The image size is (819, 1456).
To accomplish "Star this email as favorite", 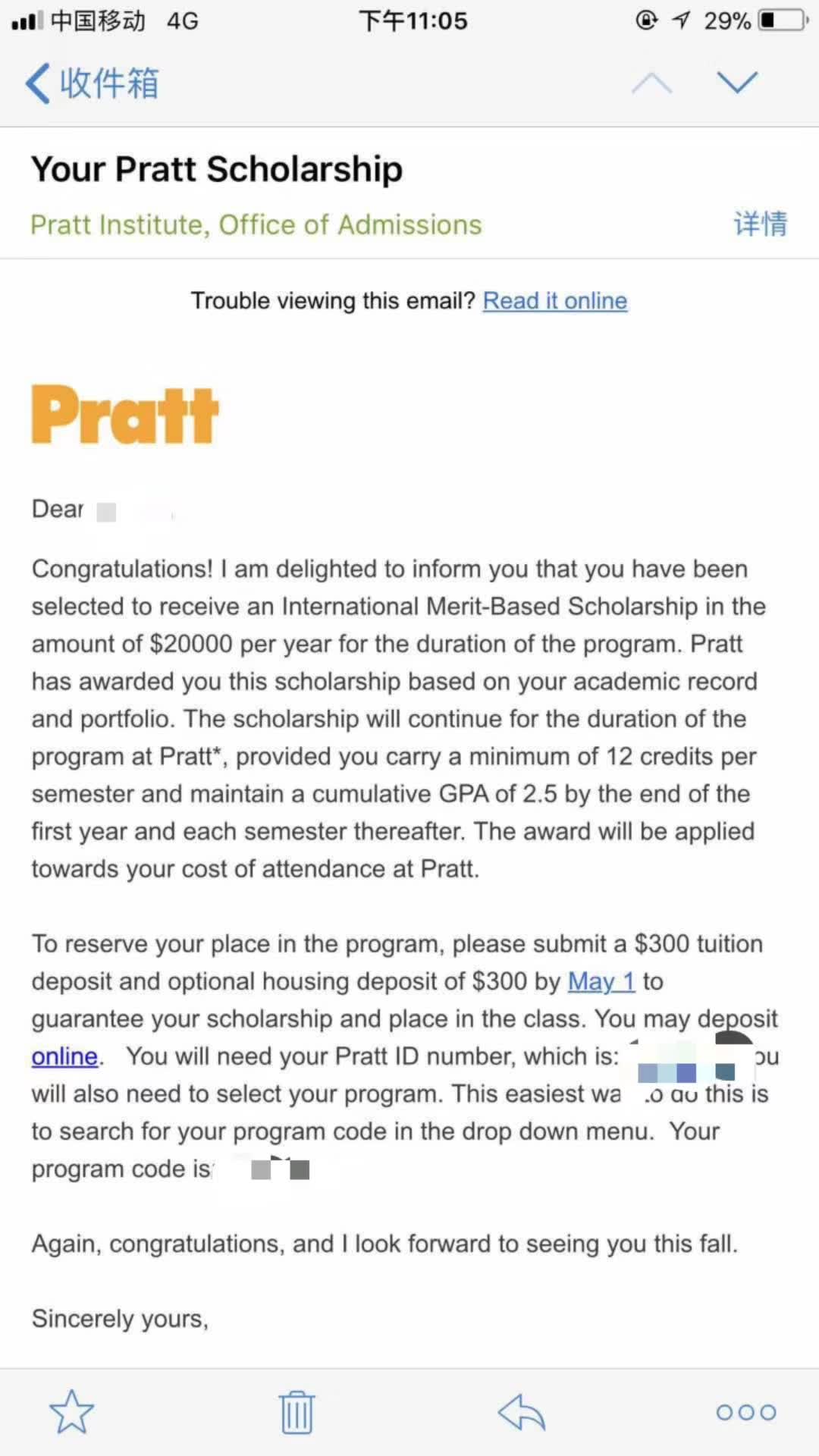I will pos(71,1412).
